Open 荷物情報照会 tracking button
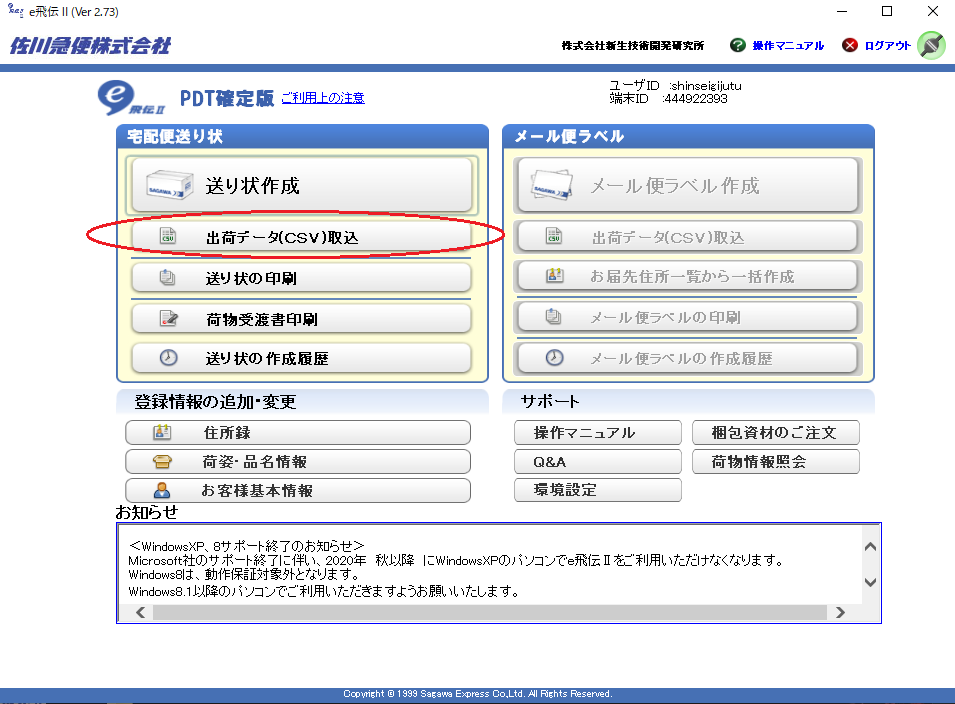Screen dimensions: 955x704 [775, 462]
